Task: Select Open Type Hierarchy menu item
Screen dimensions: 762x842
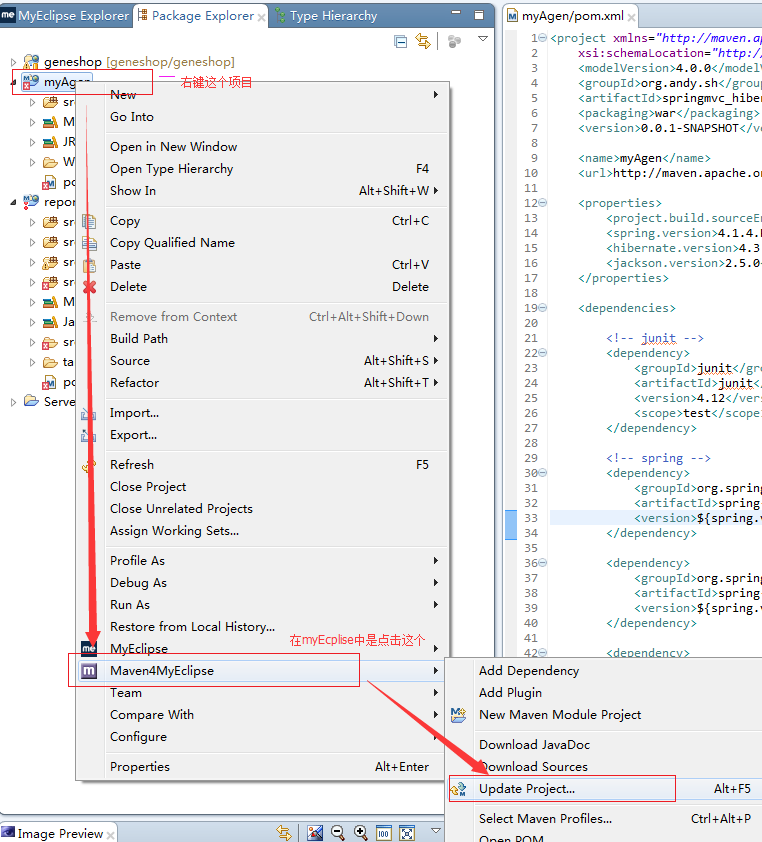Action: [x=274, y=169]
